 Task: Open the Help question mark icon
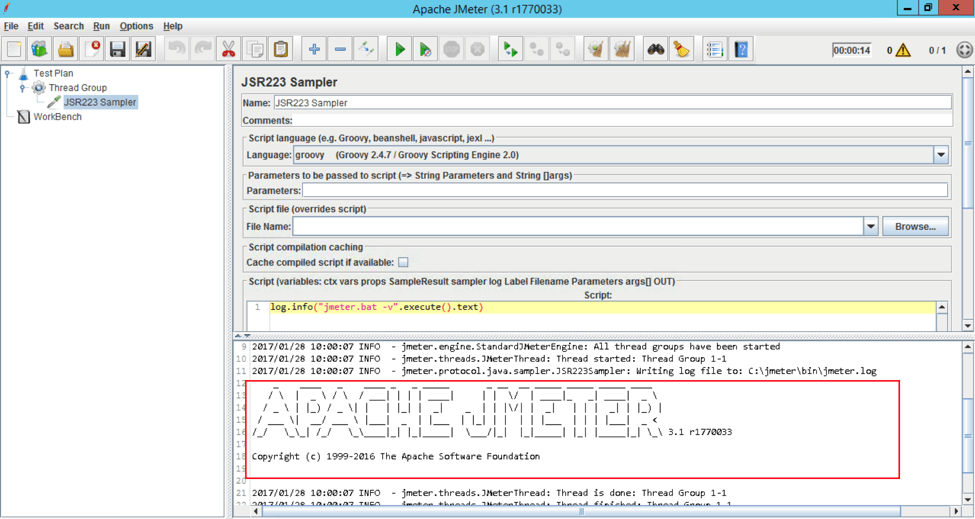(741, 49)
